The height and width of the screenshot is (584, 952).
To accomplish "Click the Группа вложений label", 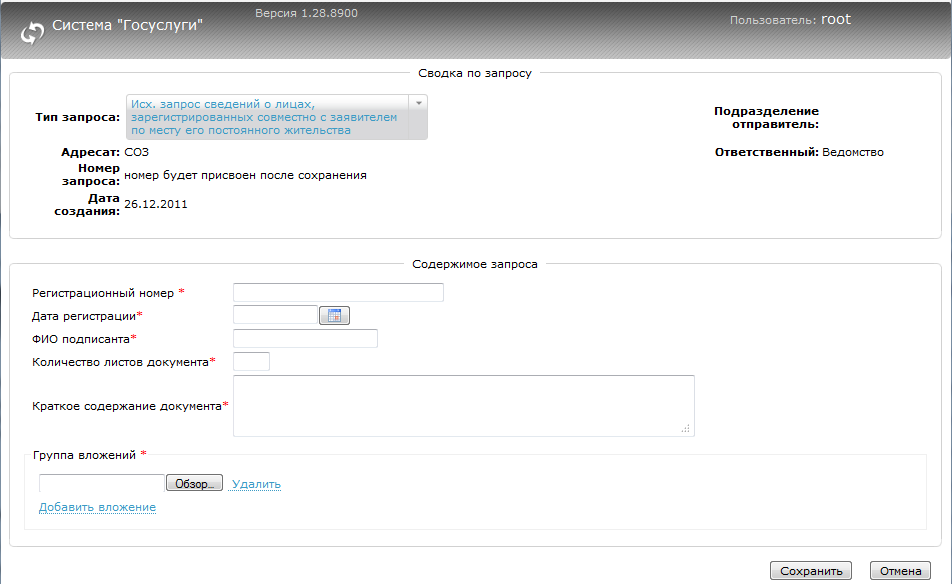I will coord(84,455).
